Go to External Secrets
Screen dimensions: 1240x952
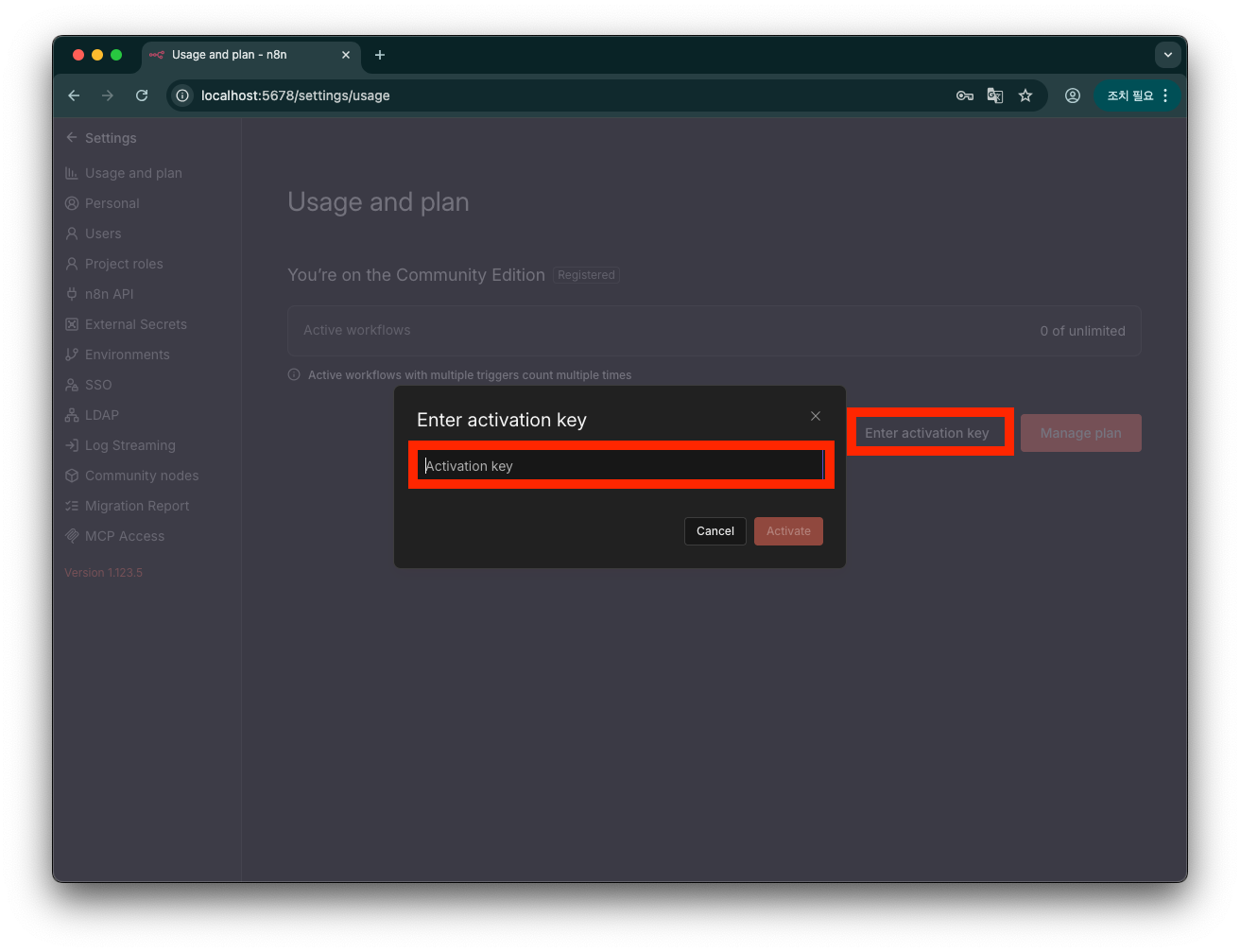pyautogui.click(x=136, y=324)
